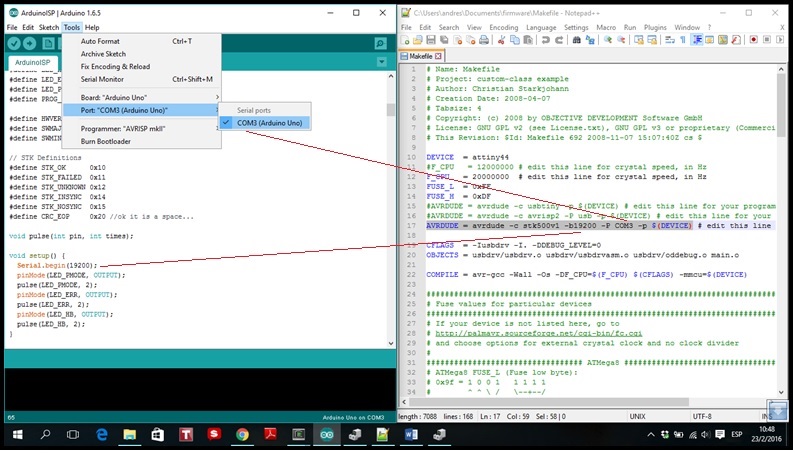Screen dimensions: 795x453
Task: Open Notepad++ Encoding menu
Action: (x=503, y=27)
